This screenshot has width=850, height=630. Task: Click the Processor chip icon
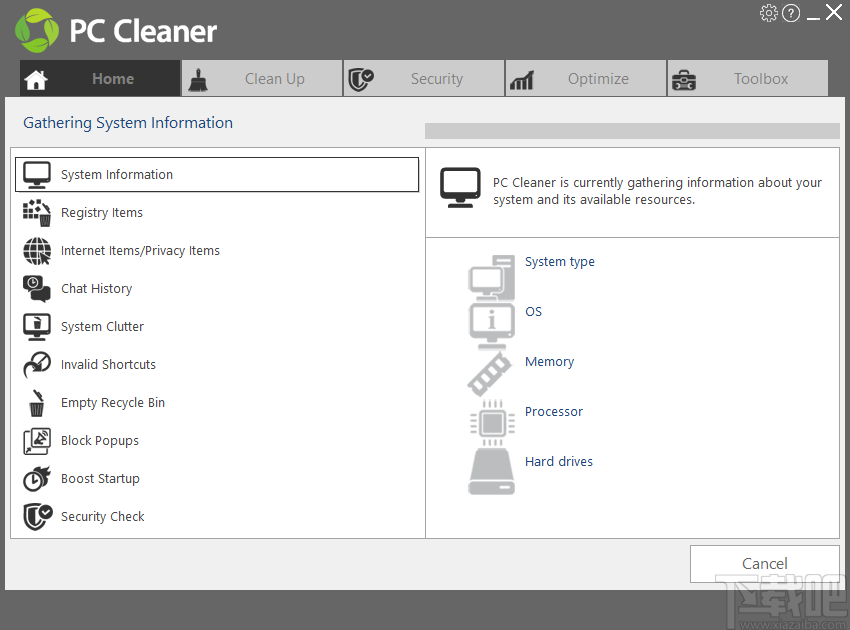492,423
